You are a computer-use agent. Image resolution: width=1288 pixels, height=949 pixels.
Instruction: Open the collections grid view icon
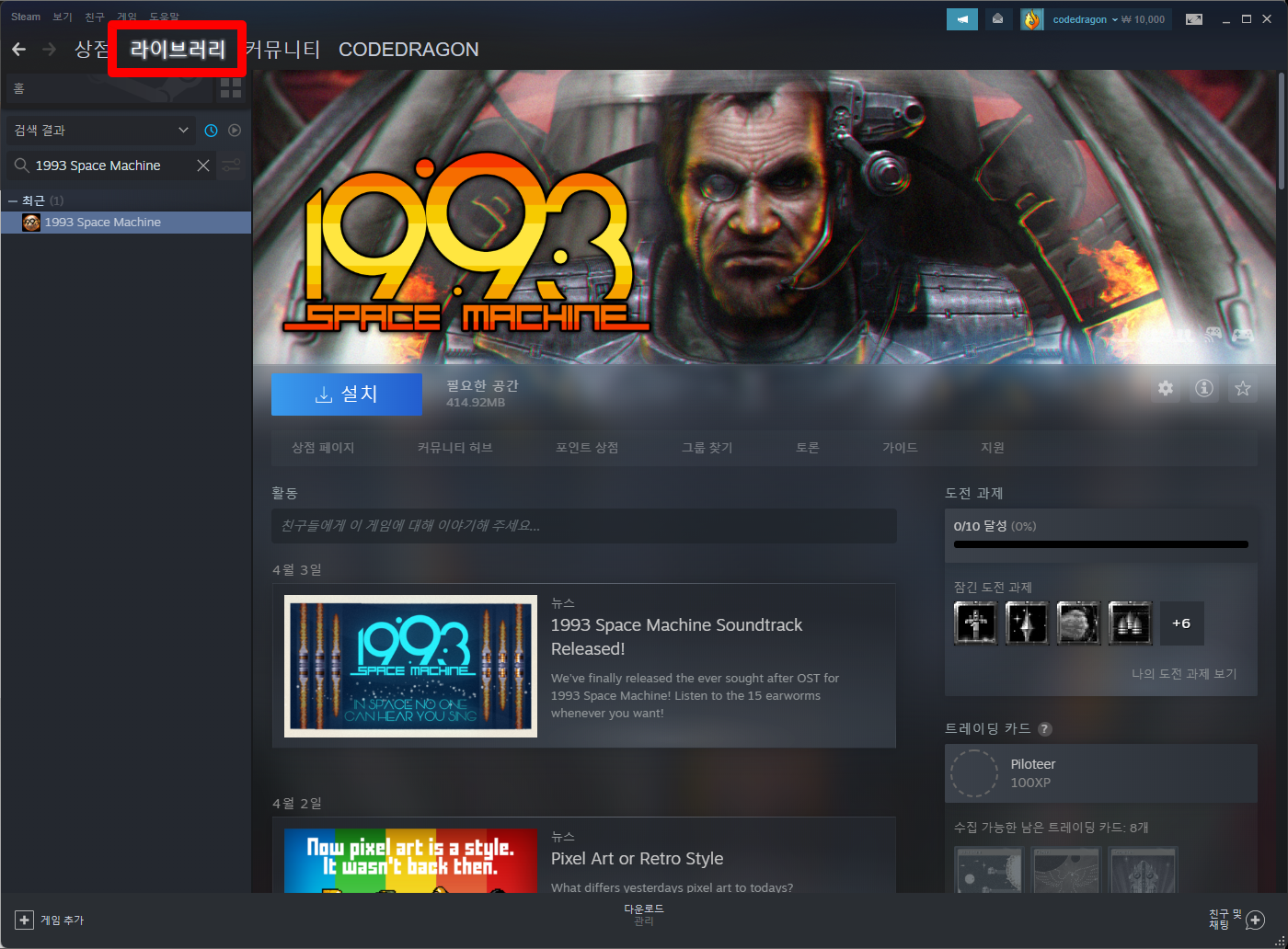click(231, 88)
